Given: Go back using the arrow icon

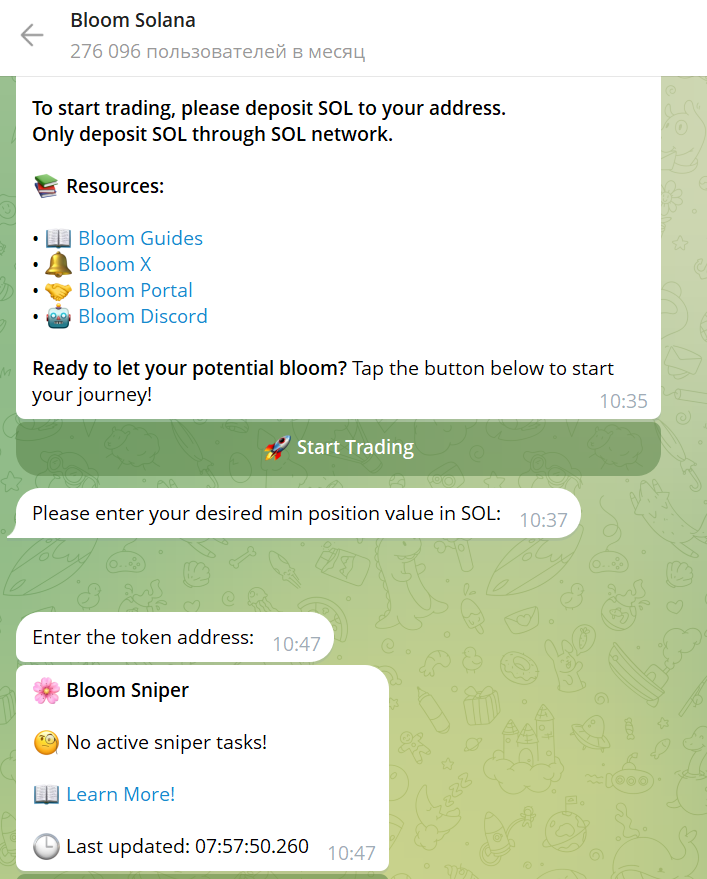Looking at the screenshot, I should tap(32, 35).
